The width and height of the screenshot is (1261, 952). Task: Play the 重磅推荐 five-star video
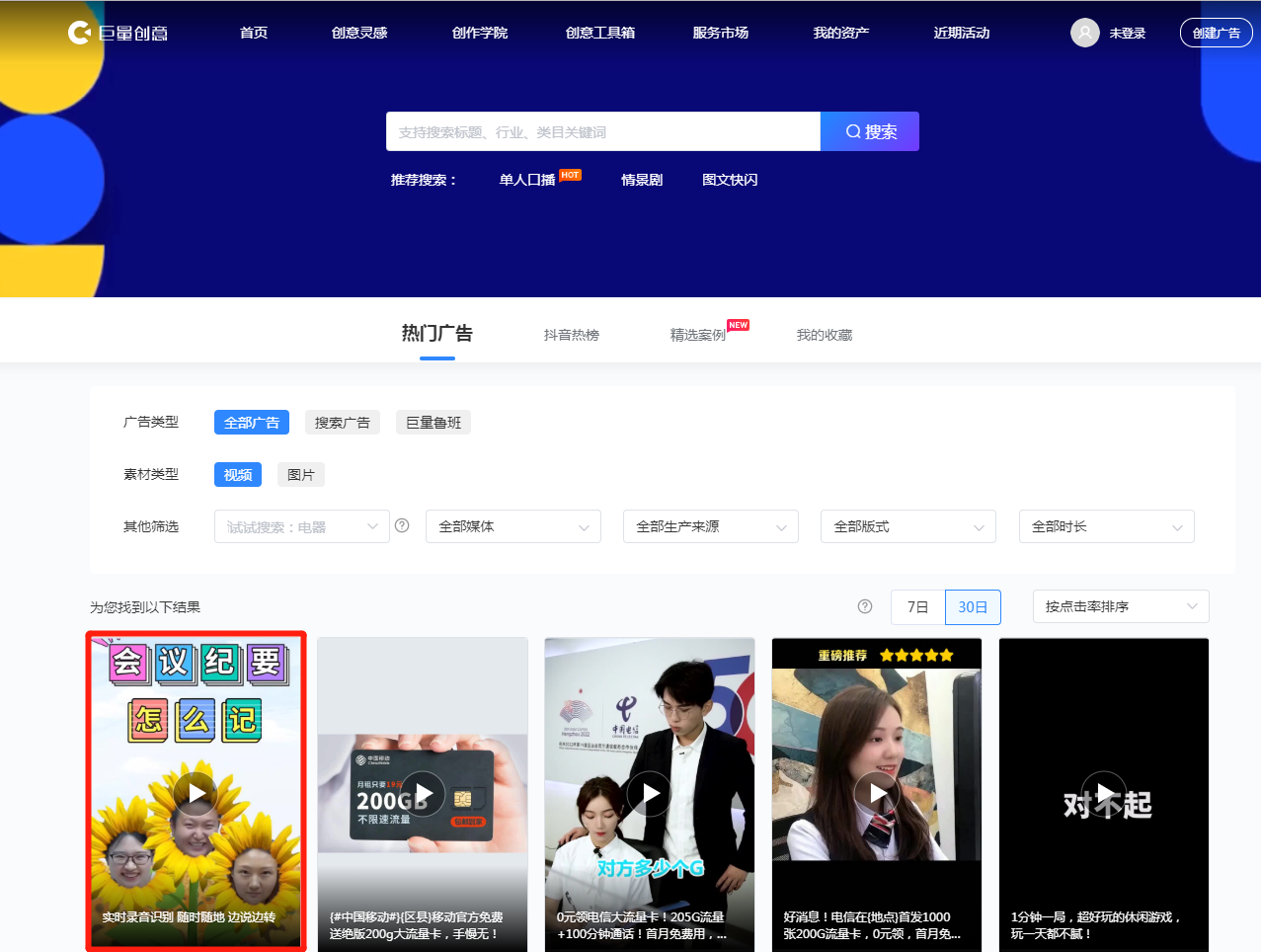pos(877,793)
